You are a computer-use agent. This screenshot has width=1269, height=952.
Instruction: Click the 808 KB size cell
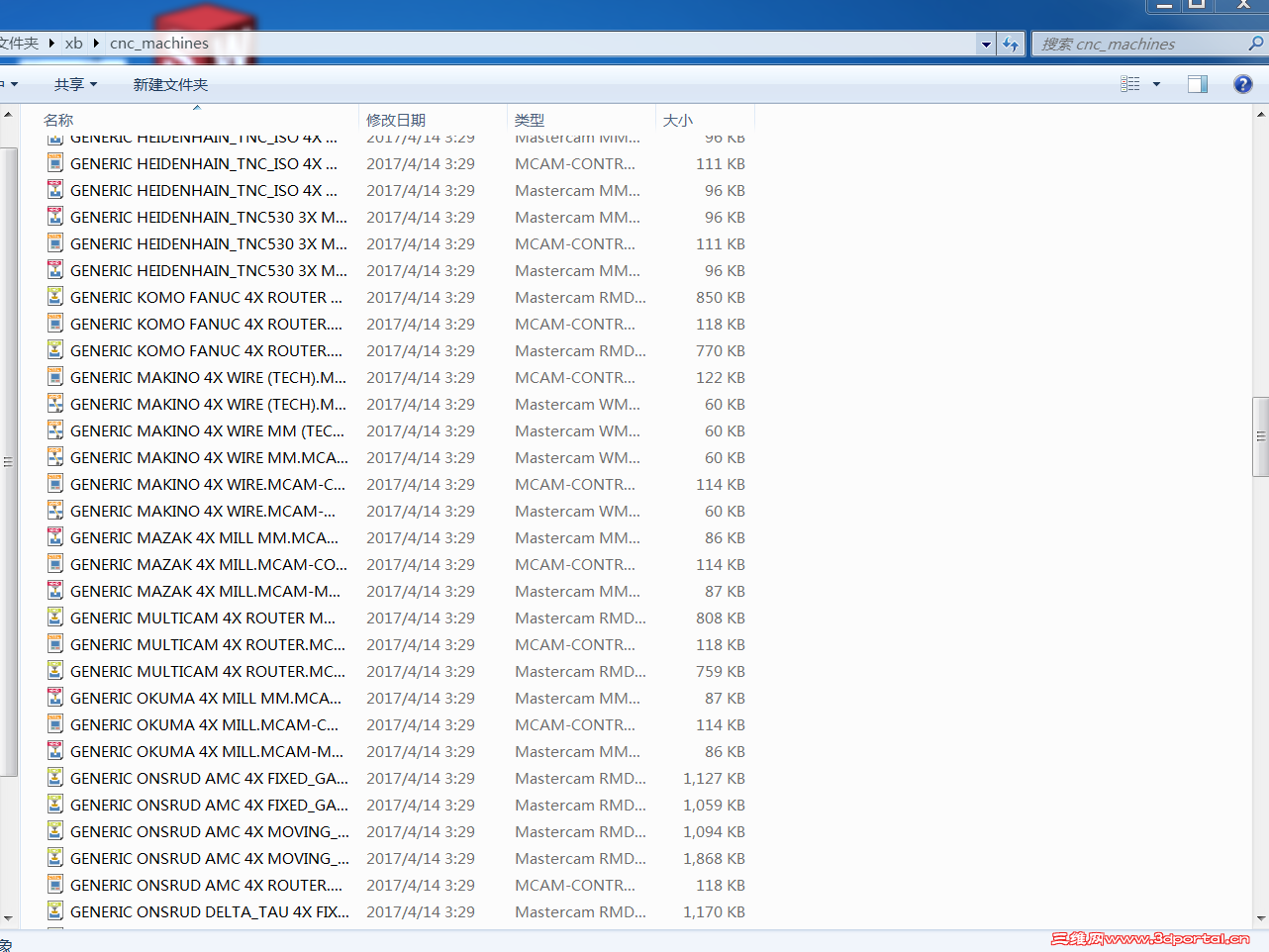[721, 618]
